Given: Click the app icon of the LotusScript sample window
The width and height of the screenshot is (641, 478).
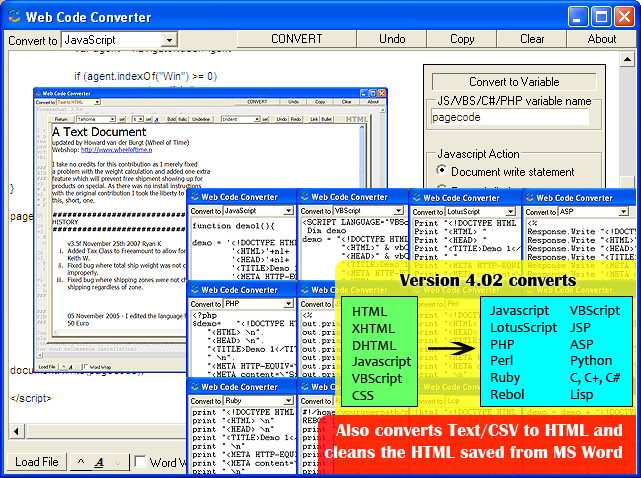Looking at the screenshot, I should [x=417, y=197].
